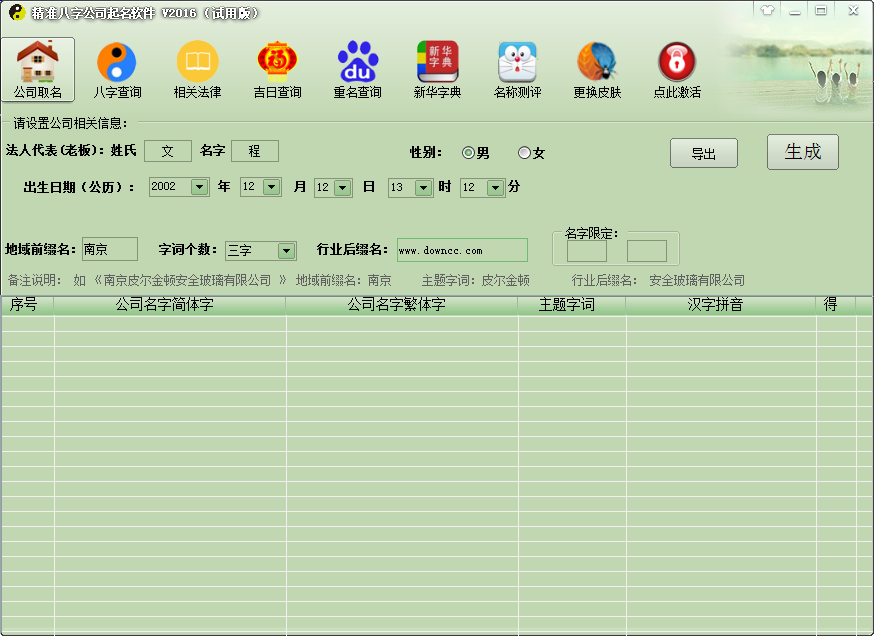Image resolution: width=874 pixels, height=636 pixels.
Task: Click the 导出 export button
Action: (x=703, y=153)
